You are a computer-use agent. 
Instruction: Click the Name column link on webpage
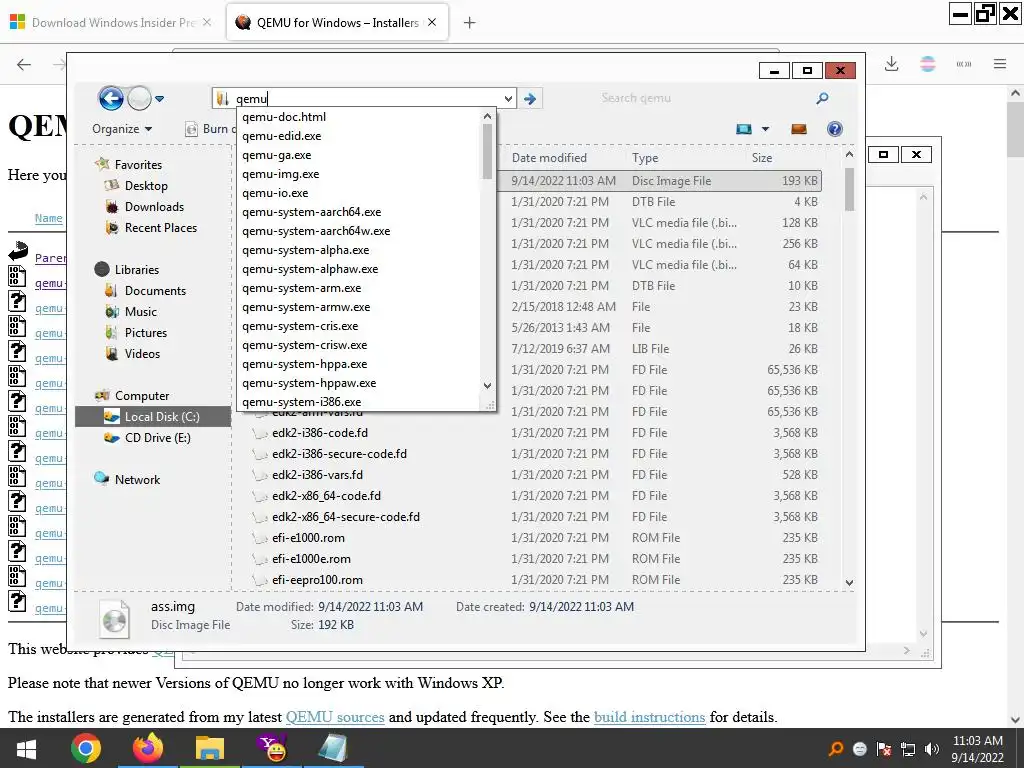coord(48,218)
